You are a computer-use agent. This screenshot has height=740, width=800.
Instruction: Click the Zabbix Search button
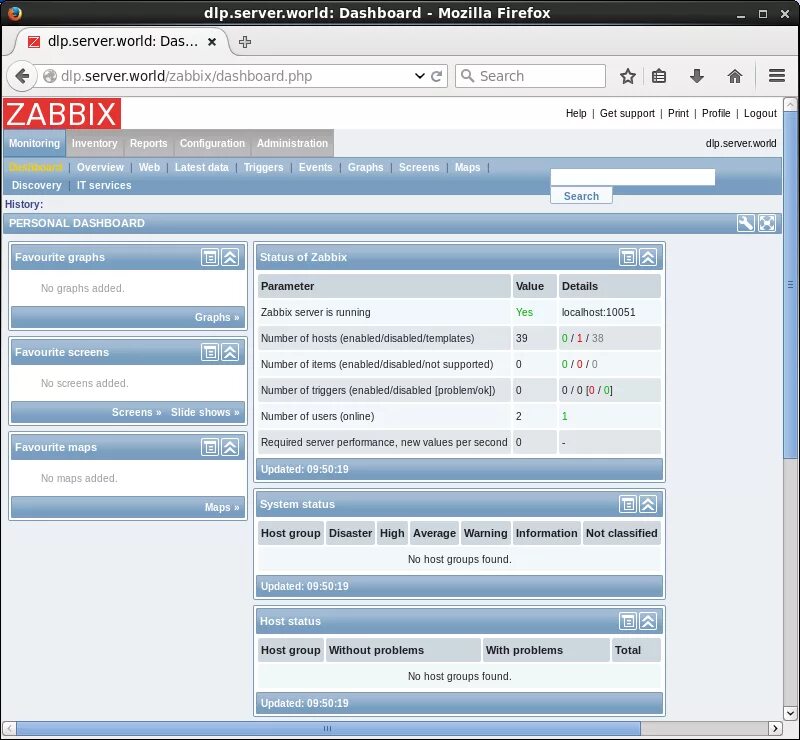[581, 196]
